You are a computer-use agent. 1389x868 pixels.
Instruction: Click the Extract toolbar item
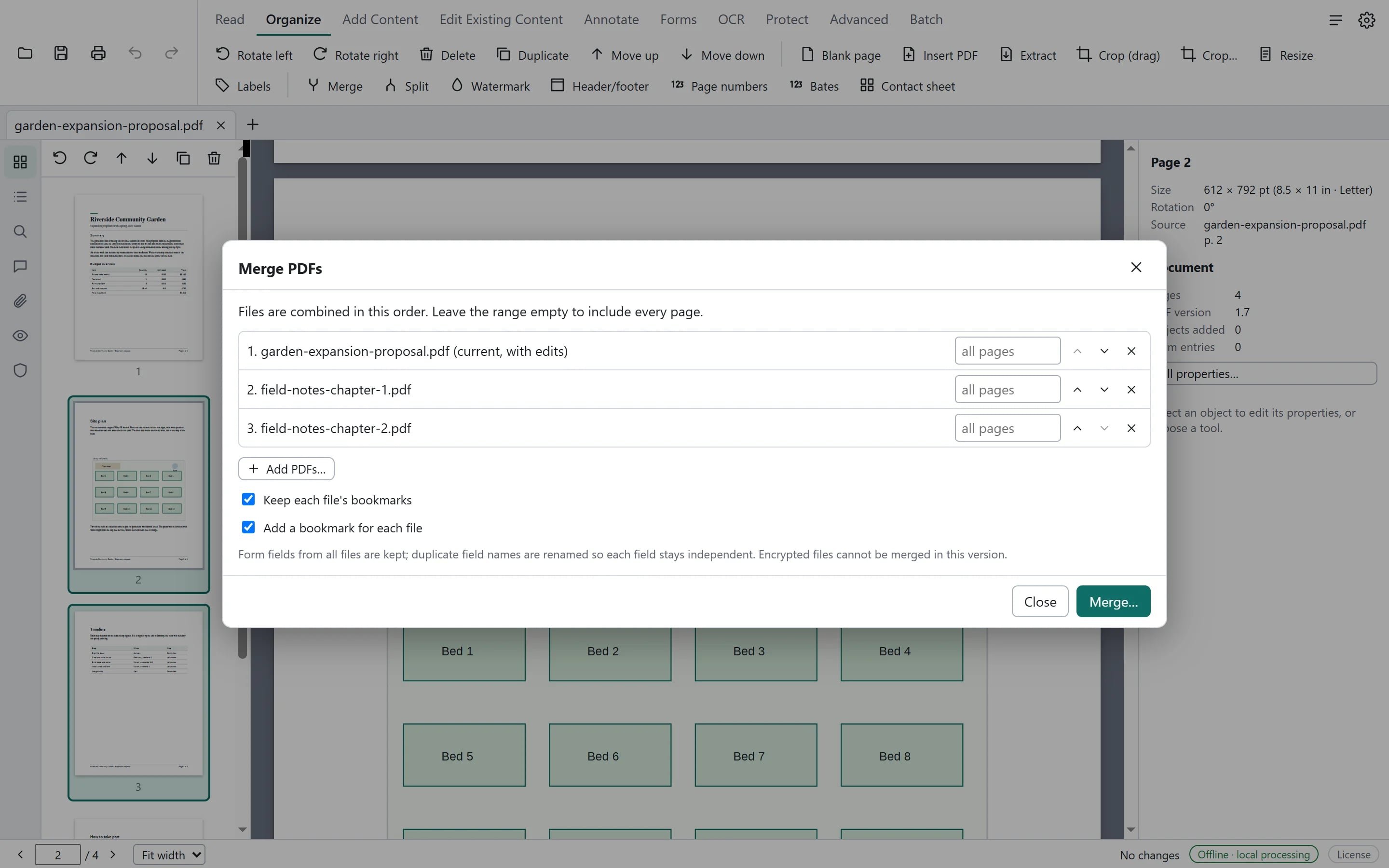pos(1028,55)
